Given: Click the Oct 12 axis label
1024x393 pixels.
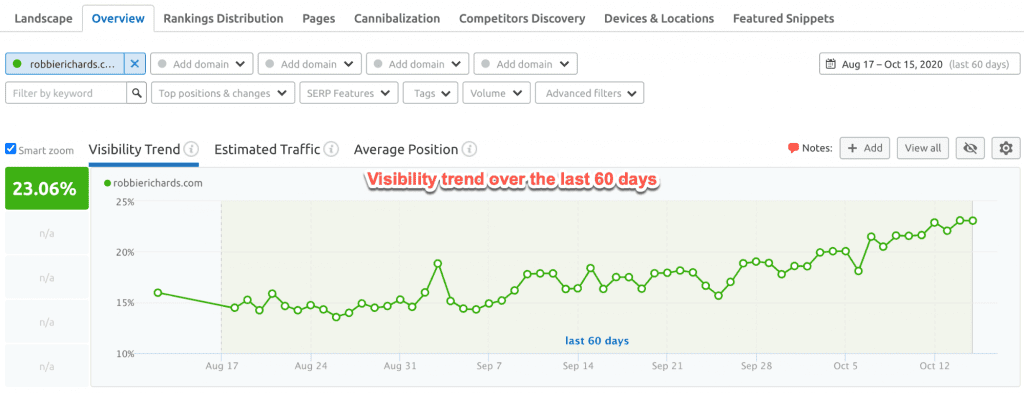Looking at the screenshot, I should point(934,367).
